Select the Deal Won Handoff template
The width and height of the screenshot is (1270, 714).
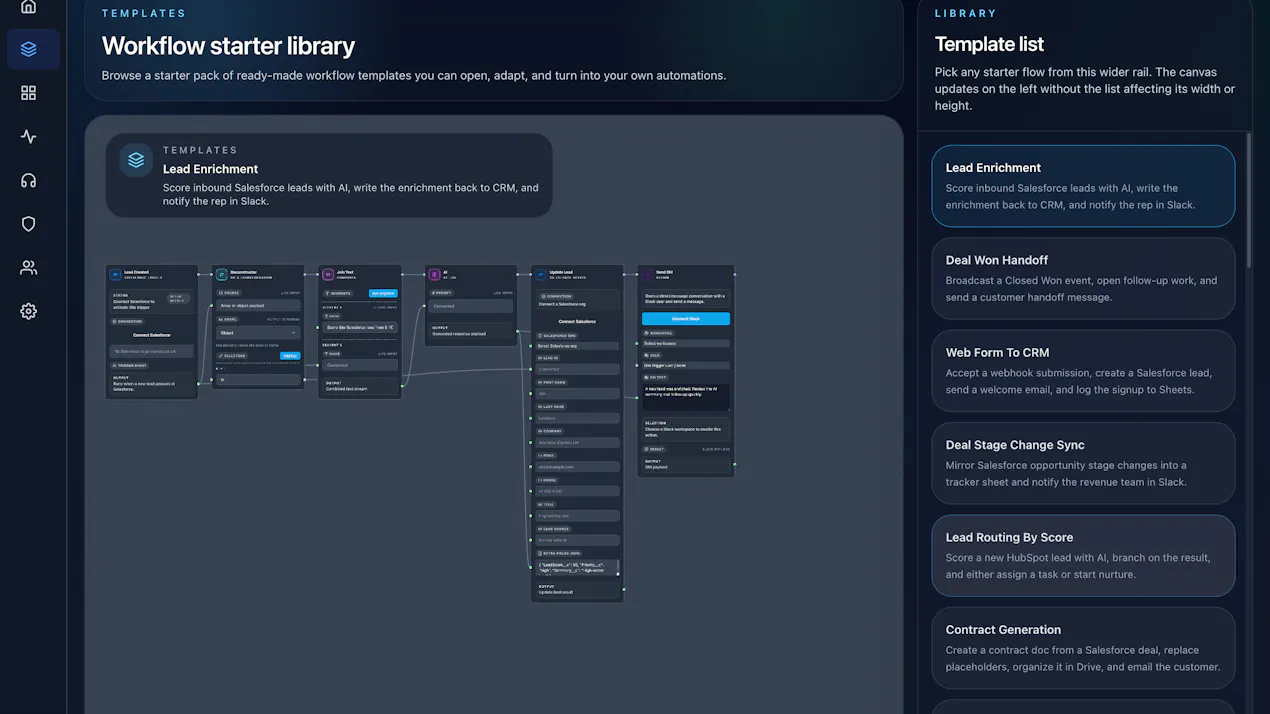coord(1083,278)
